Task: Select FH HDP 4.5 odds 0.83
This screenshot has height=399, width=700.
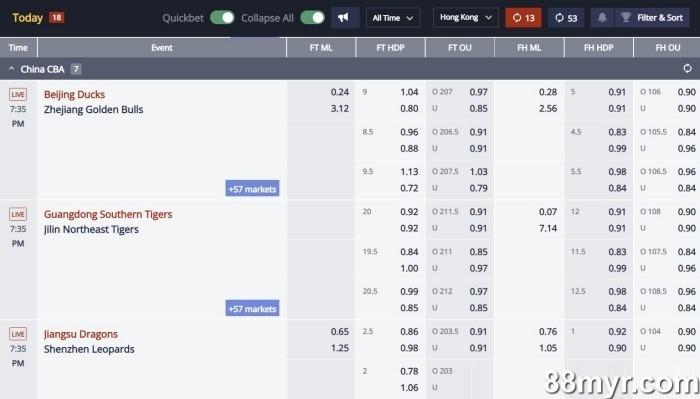Action: 617,132
